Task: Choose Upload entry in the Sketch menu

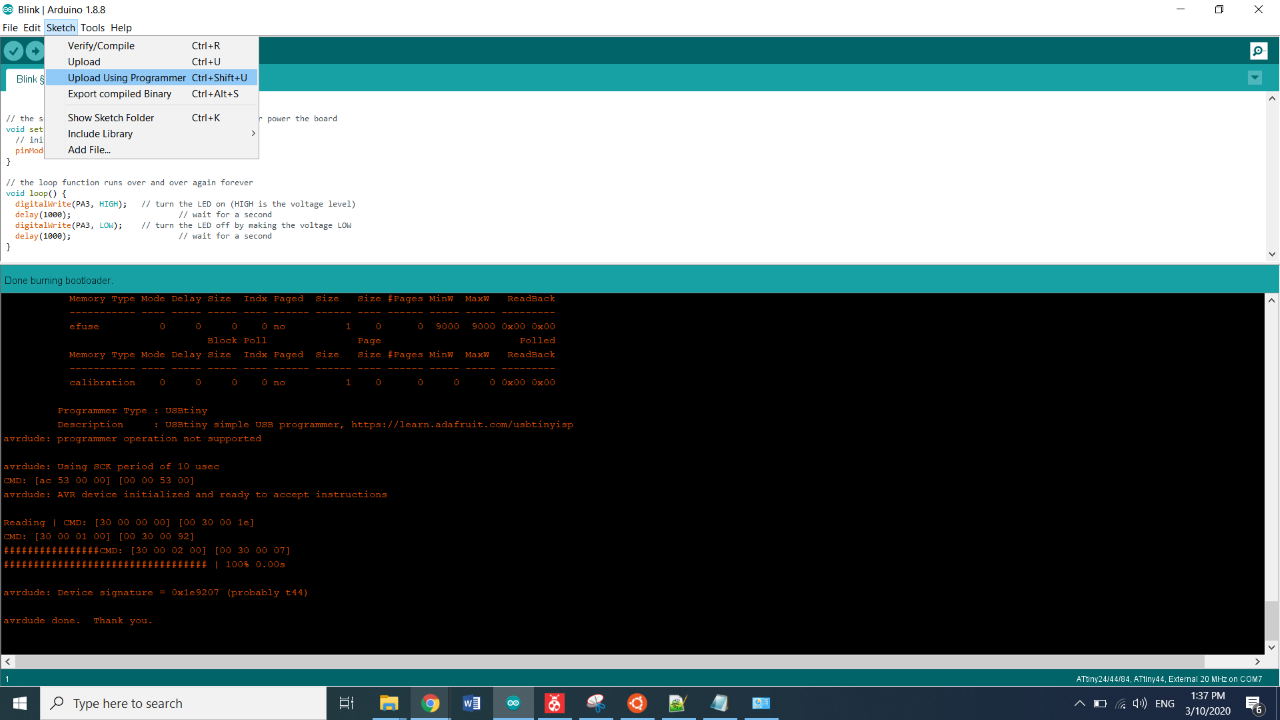Action: [152, 62]
